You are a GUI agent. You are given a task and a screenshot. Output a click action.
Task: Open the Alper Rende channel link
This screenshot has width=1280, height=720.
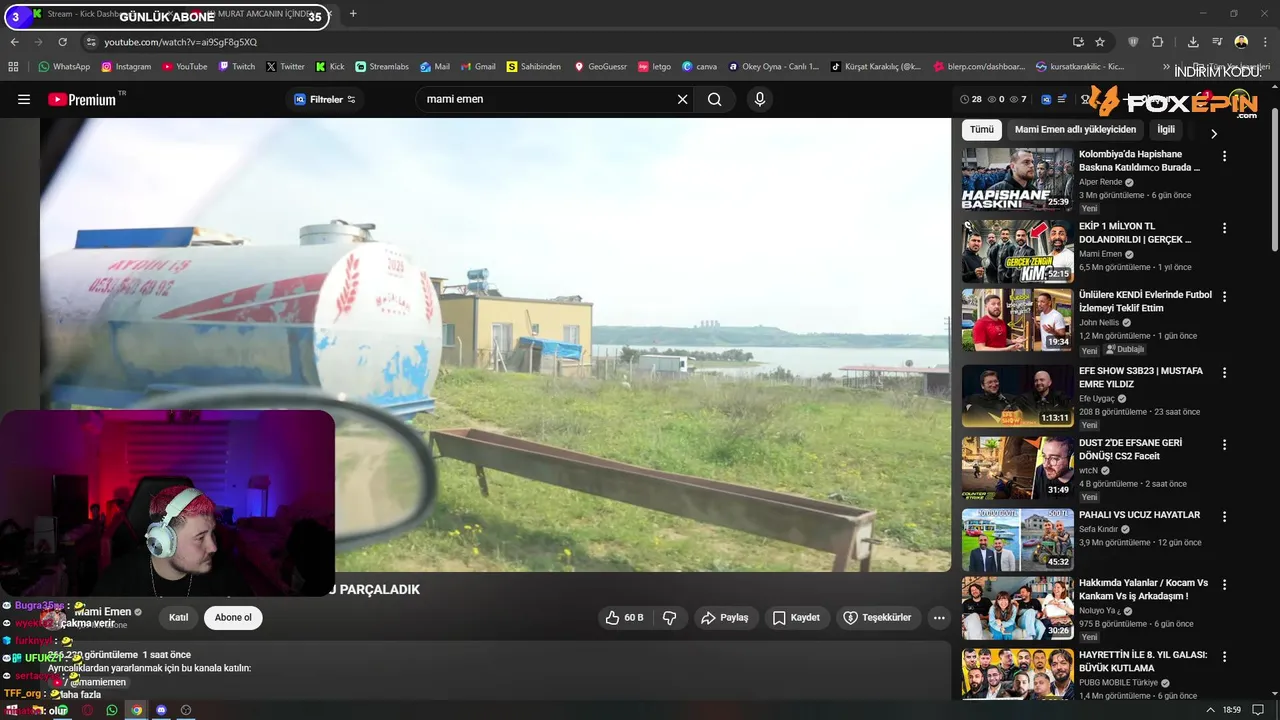click(x=1100, y=182)
